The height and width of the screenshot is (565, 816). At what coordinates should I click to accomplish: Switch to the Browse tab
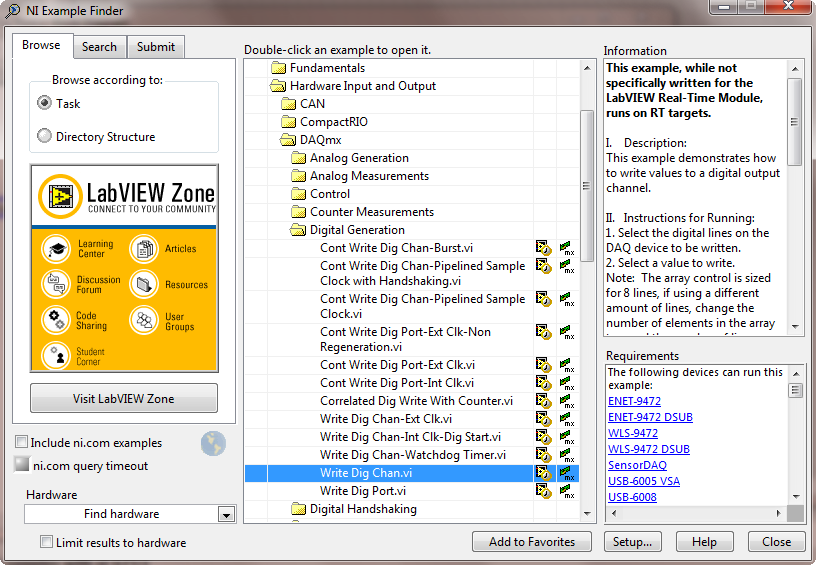[42, 46]
